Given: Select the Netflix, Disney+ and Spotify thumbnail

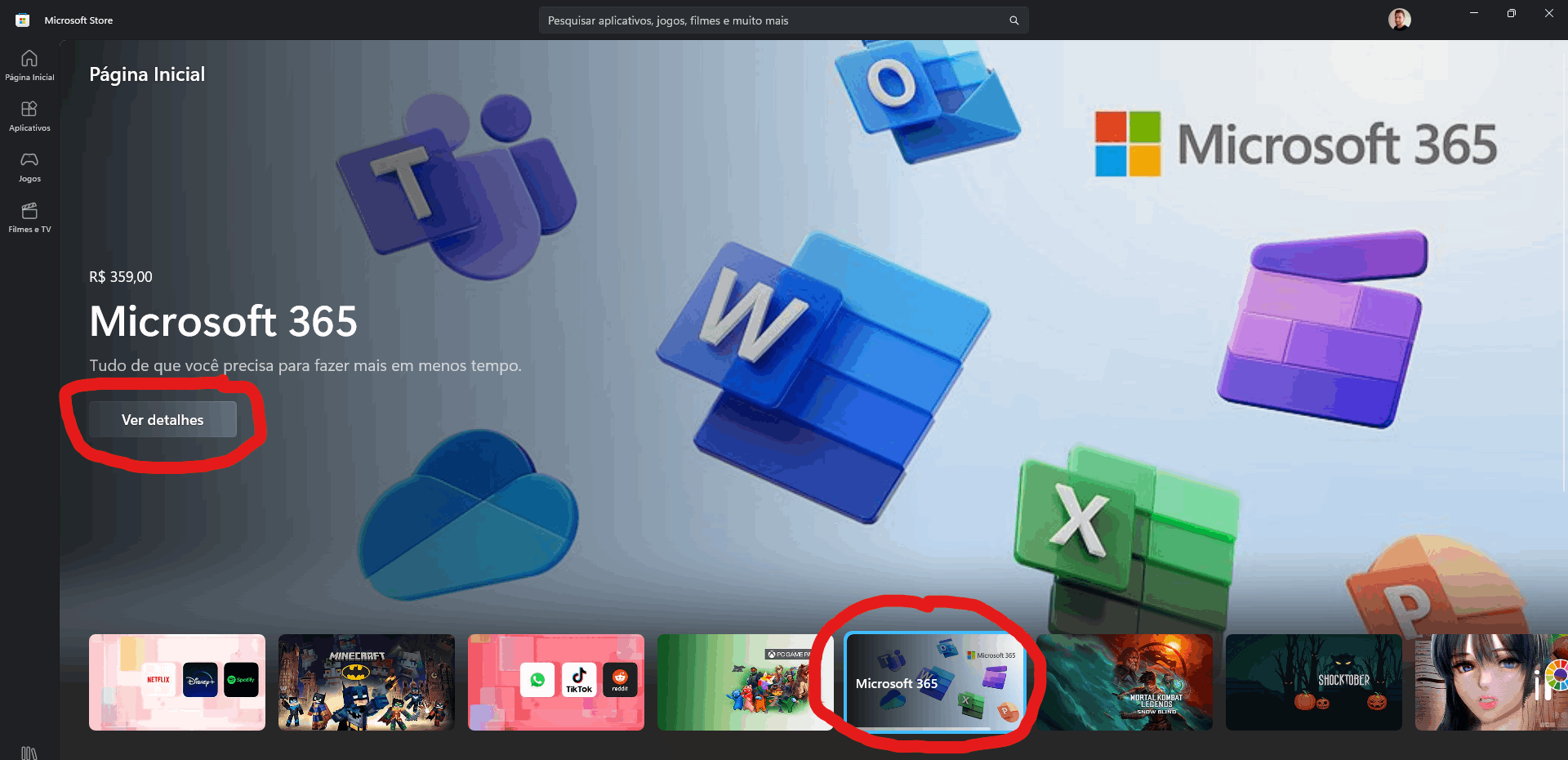Looking at the screenshot, I should 177,682.
